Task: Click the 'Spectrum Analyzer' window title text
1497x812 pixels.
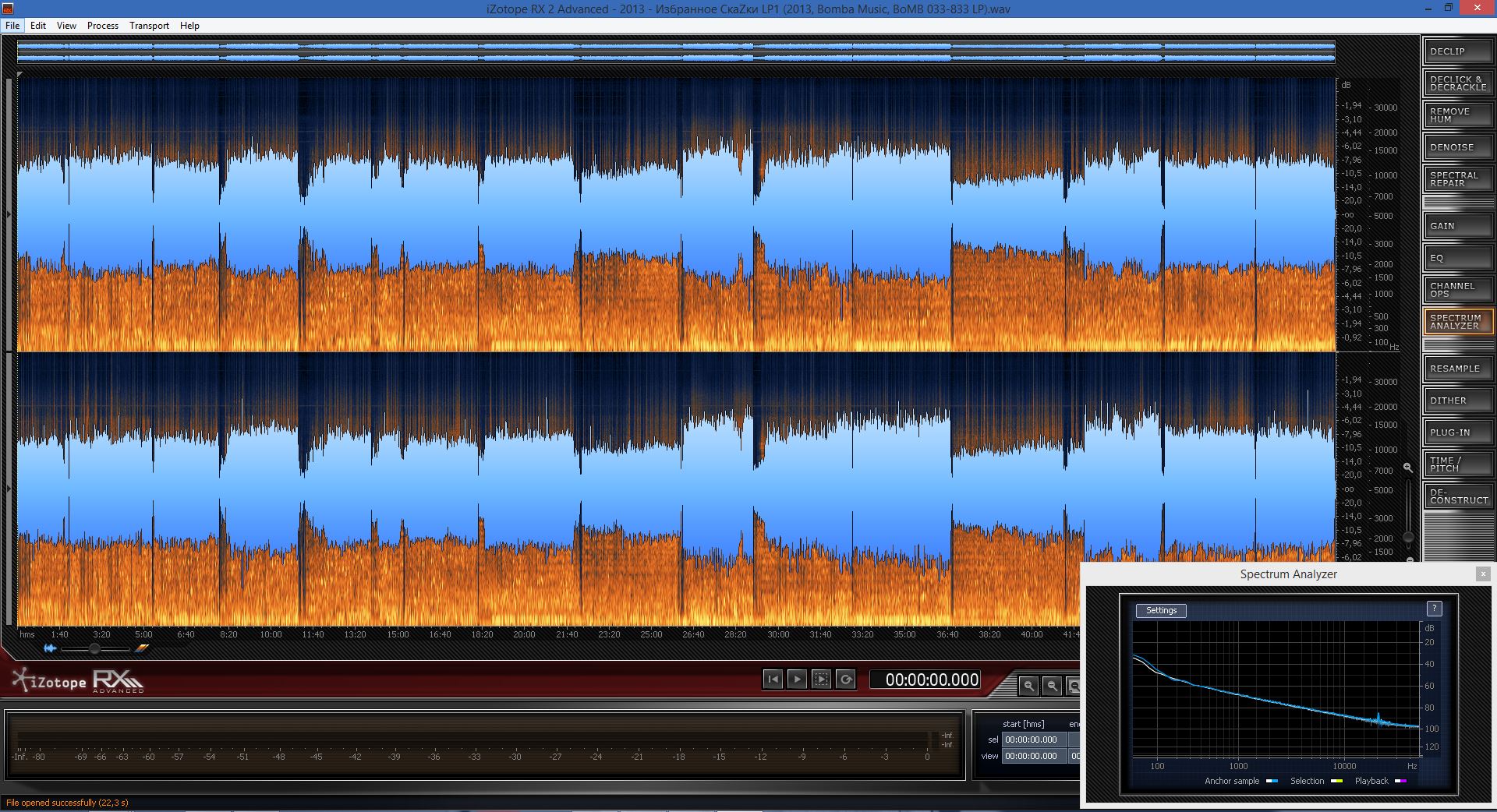Action: pyautogui.click(x=1288, y=574)
